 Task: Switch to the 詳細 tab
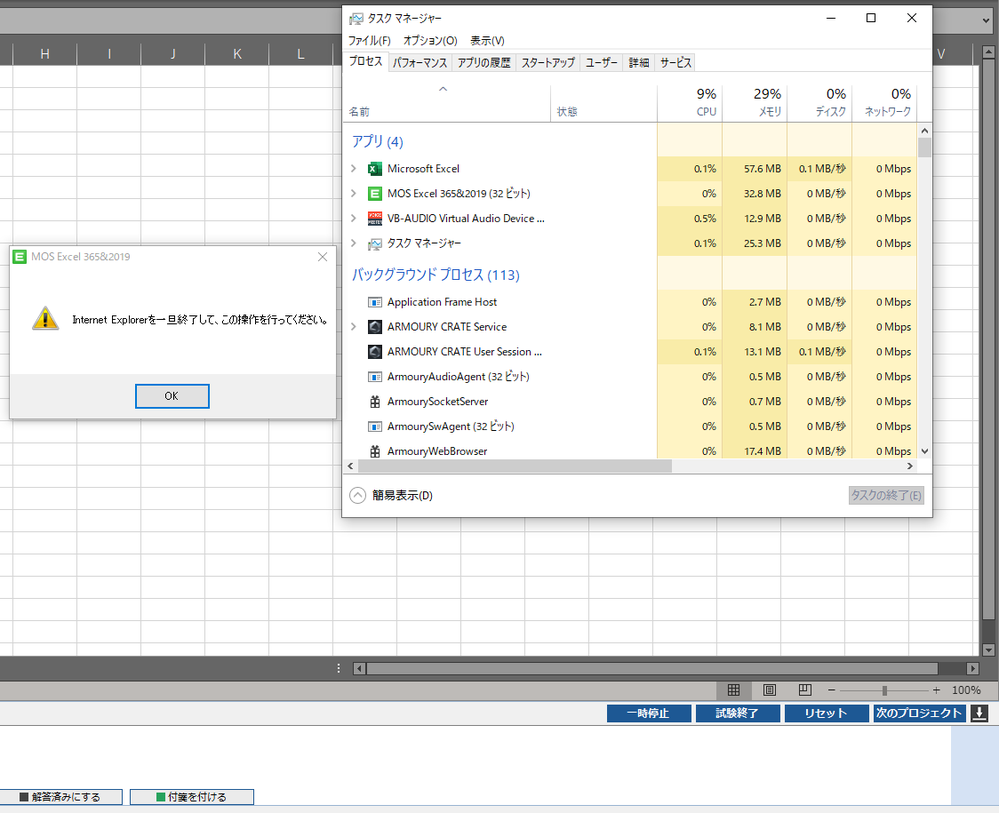tap(639, 62)
